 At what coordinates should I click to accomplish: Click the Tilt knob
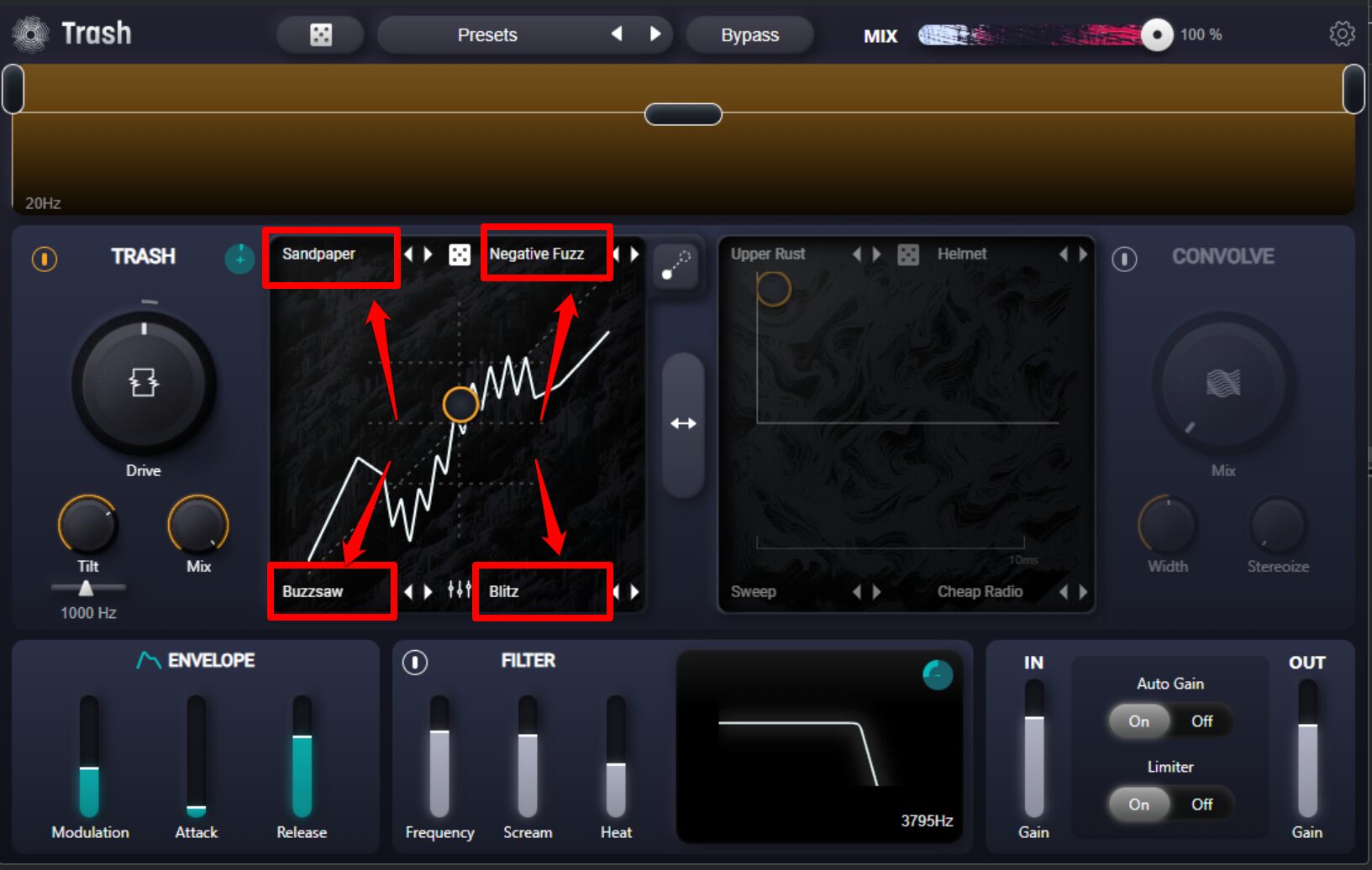87,525
